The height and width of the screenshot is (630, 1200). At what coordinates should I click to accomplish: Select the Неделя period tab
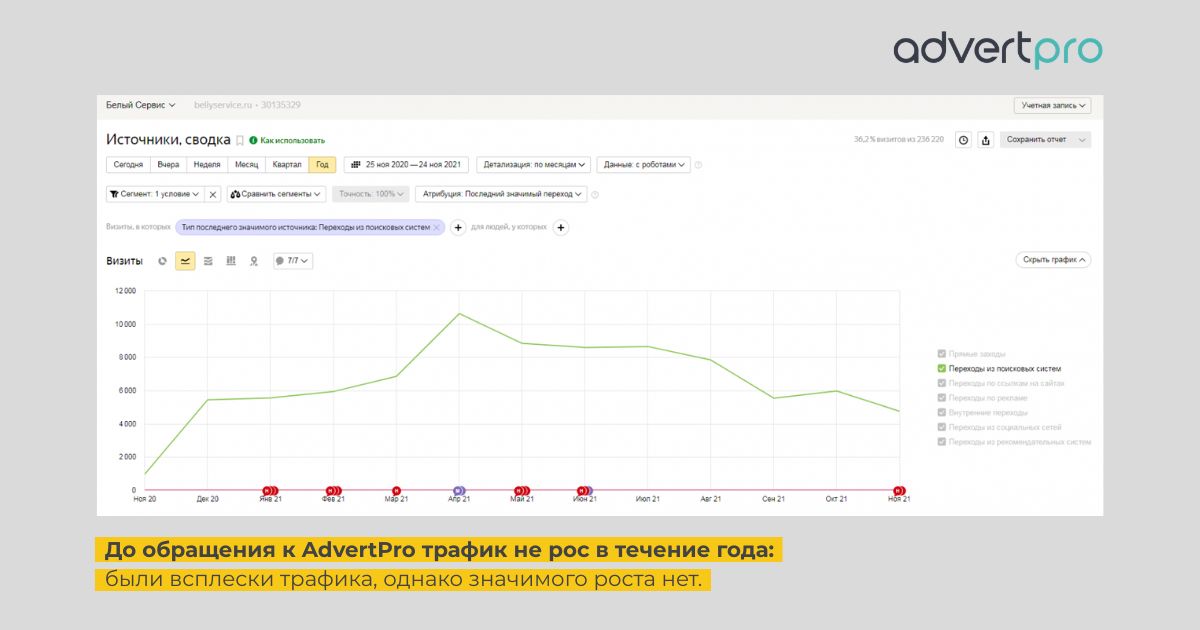tap(207, 165)
